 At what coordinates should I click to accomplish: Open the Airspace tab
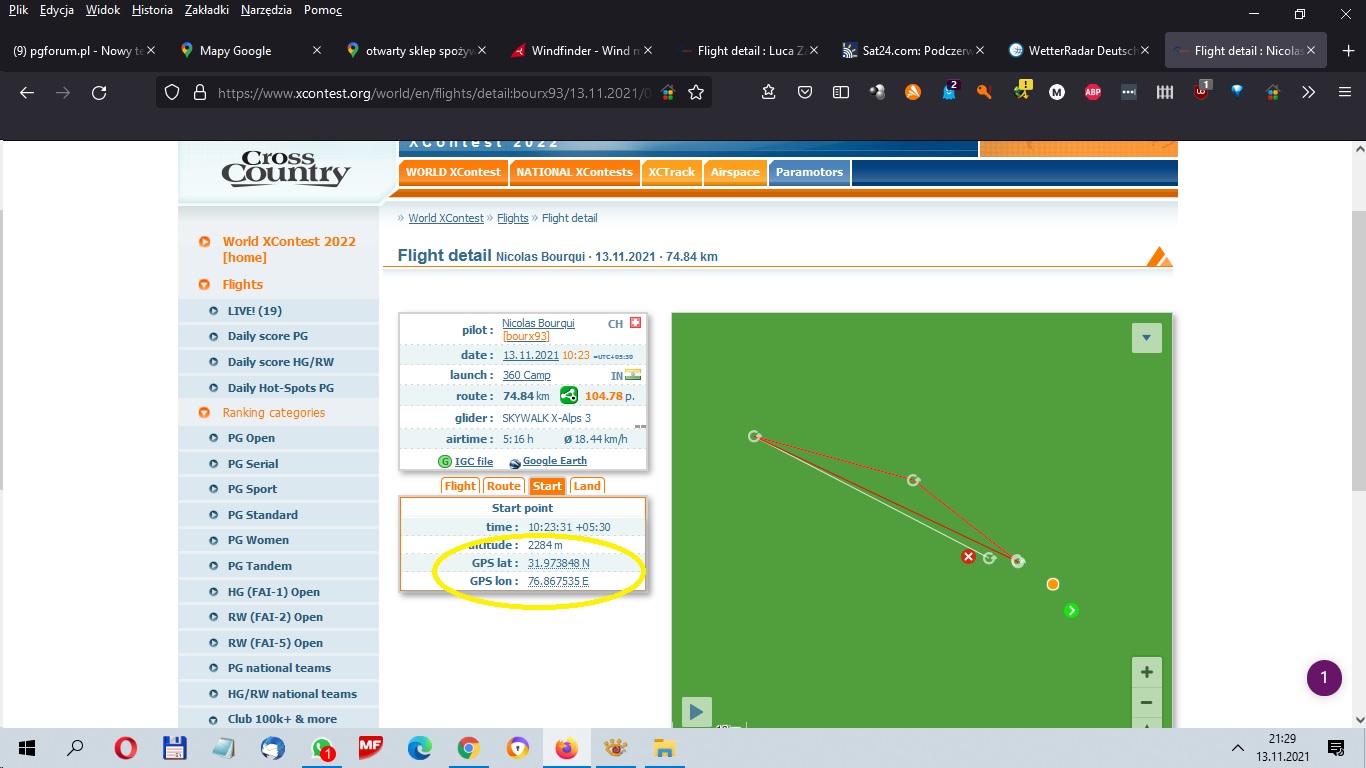(735, 172)
